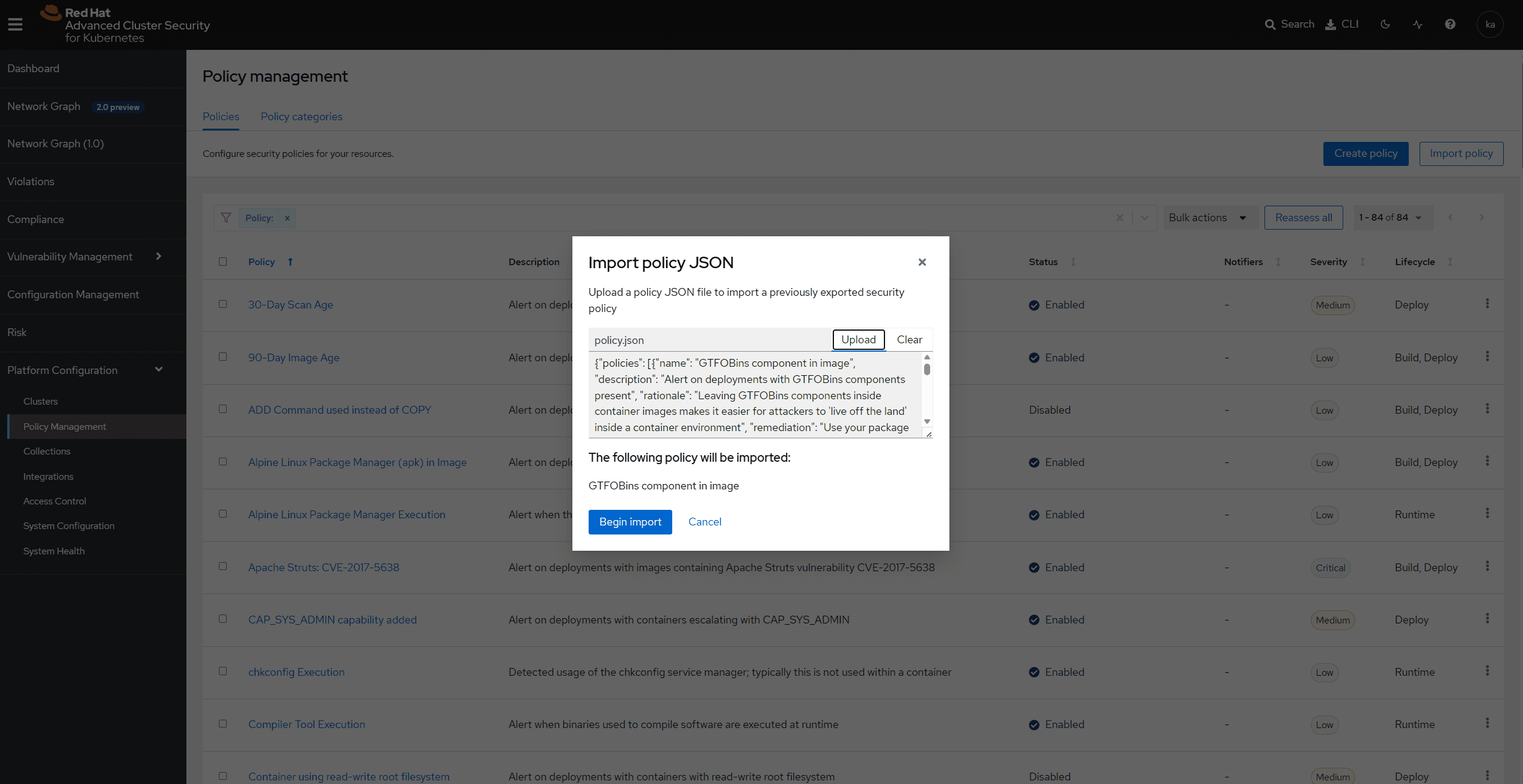
Task: Remove the Policy filter chip
Action: pyautogui.click(x=287, y=218)
